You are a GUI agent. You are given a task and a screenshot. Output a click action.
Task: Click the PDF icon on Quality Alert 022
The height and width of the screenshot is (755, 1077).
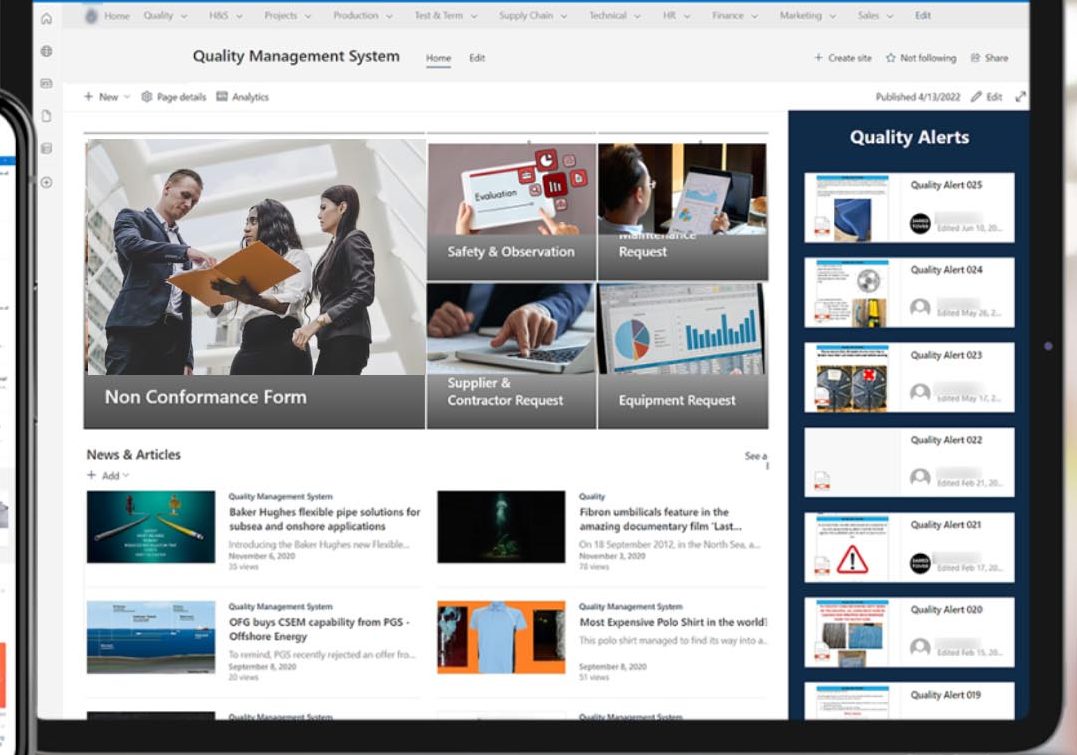click(821, 480)
